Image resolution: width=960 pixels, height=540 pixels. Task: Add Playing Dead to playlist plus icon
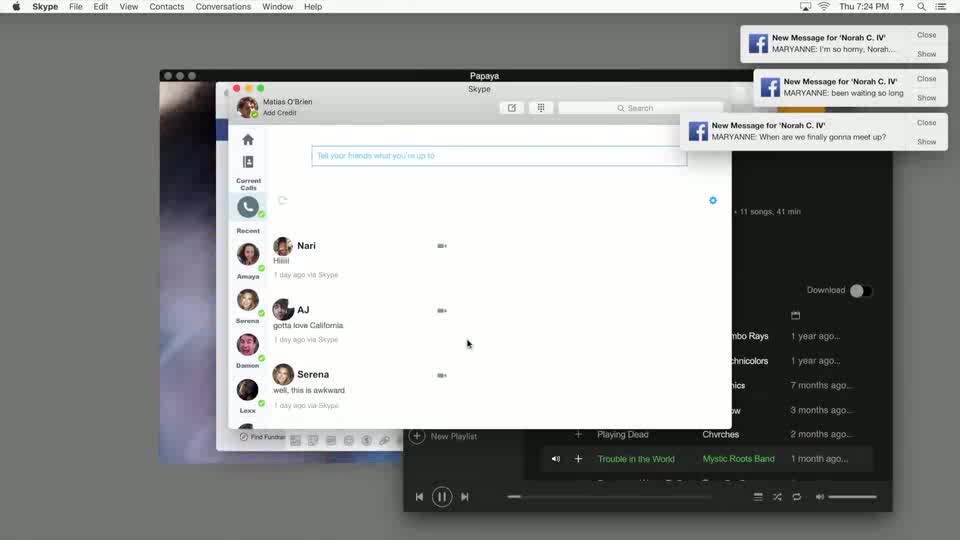[578, 435]
